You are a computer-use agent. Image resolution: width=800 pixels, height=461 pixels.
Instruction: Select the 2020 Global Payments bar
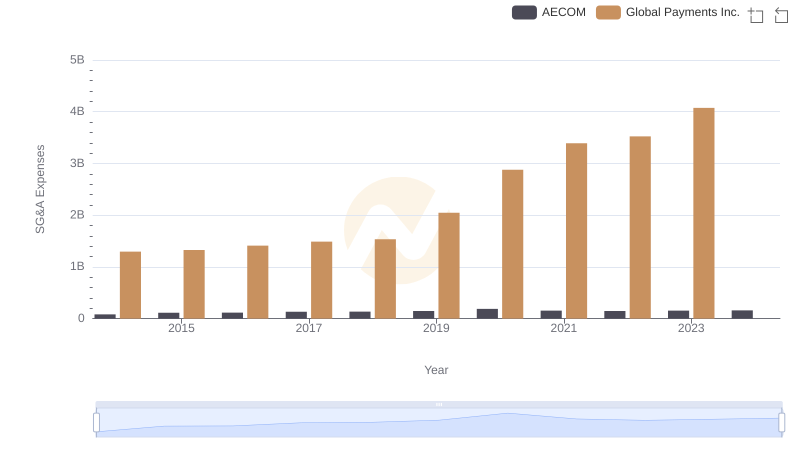pos(513,244)
